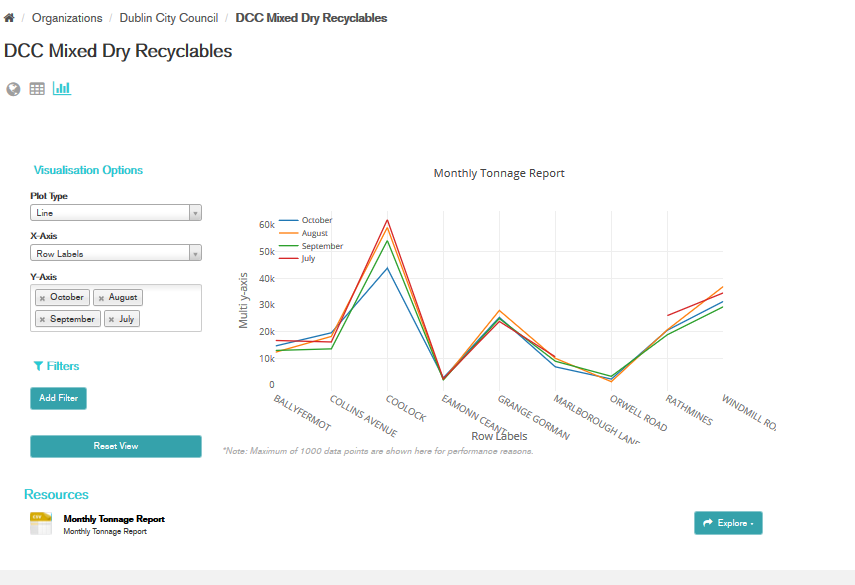
Task: Open Dublin City Council breadcrumb link
Action: pyautogui.click(x=168, y=18)
